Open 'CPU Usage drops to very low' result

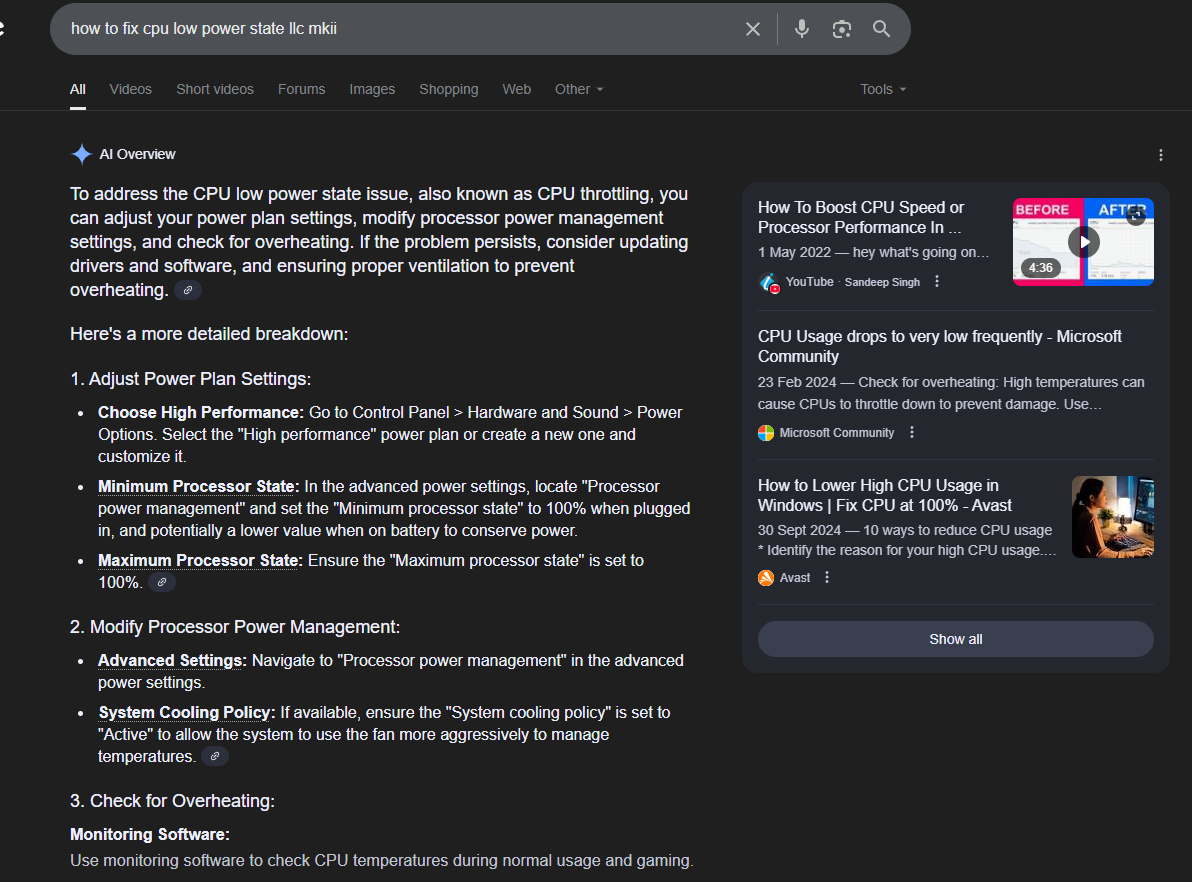point(940,346)
